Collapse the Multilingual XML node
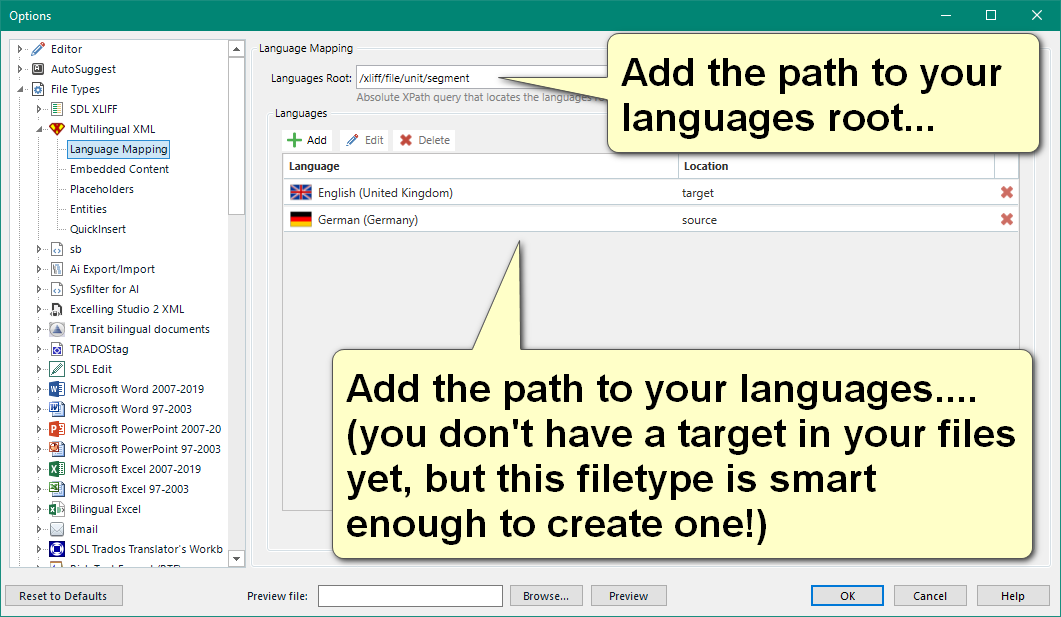1061x617 pixels. pos(39,129)
